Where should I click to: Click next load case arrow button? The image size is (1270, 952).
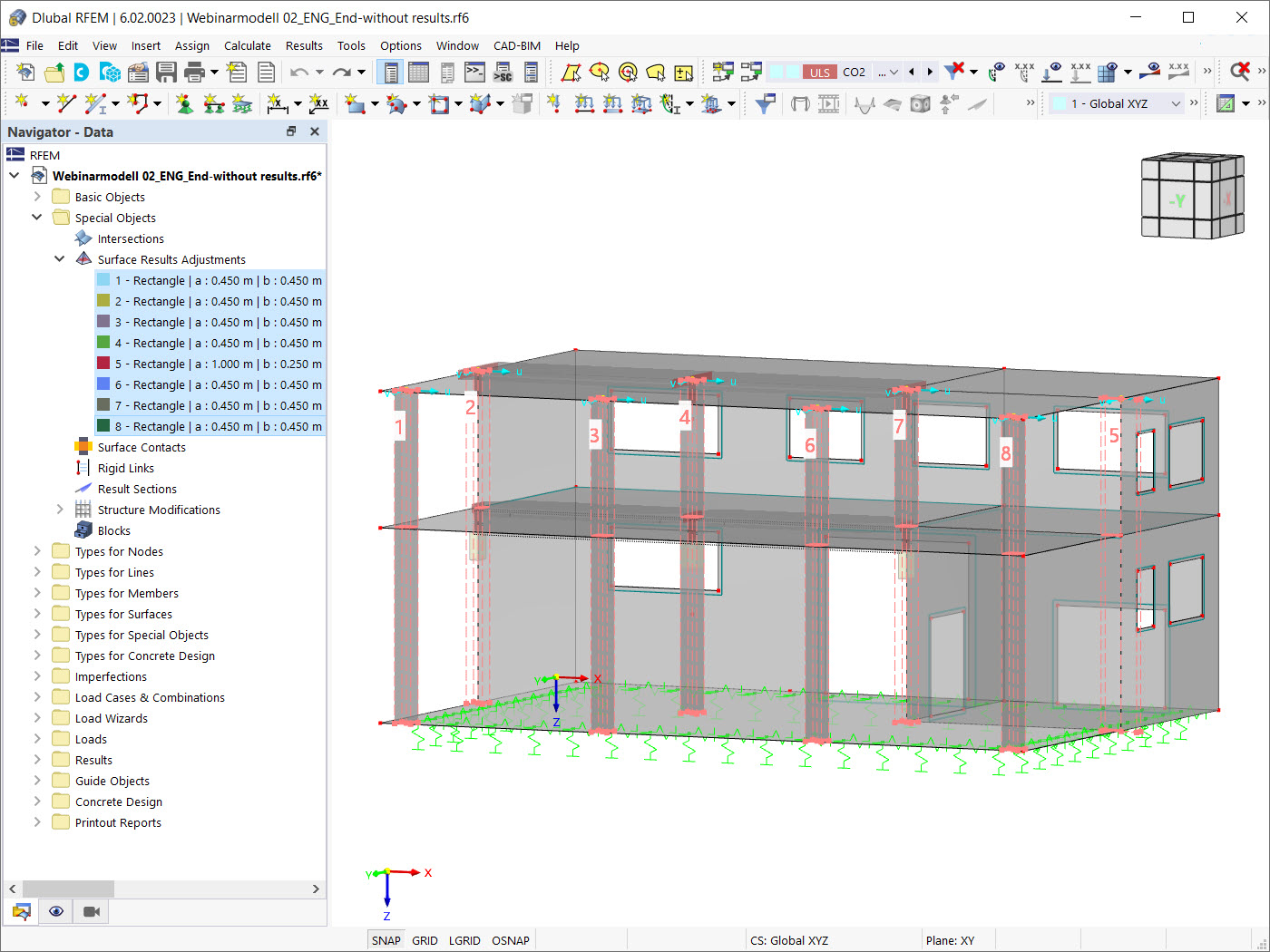(930, 73)
